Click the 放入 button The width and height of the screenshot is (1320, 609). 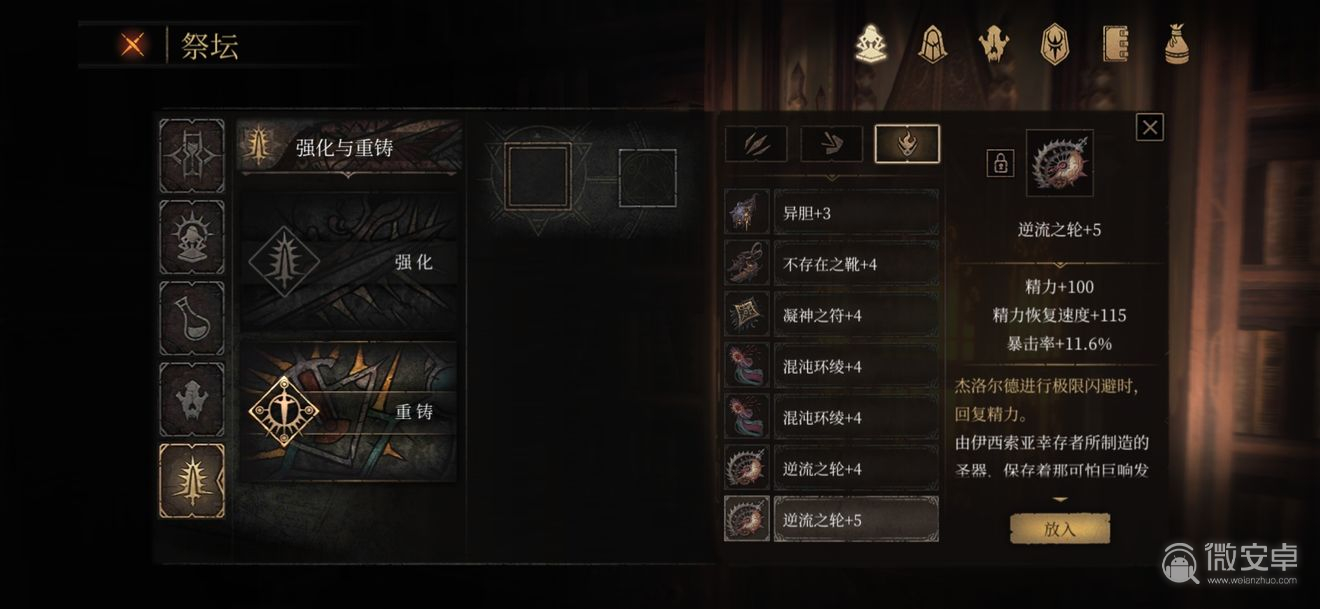click(1060, 529)
